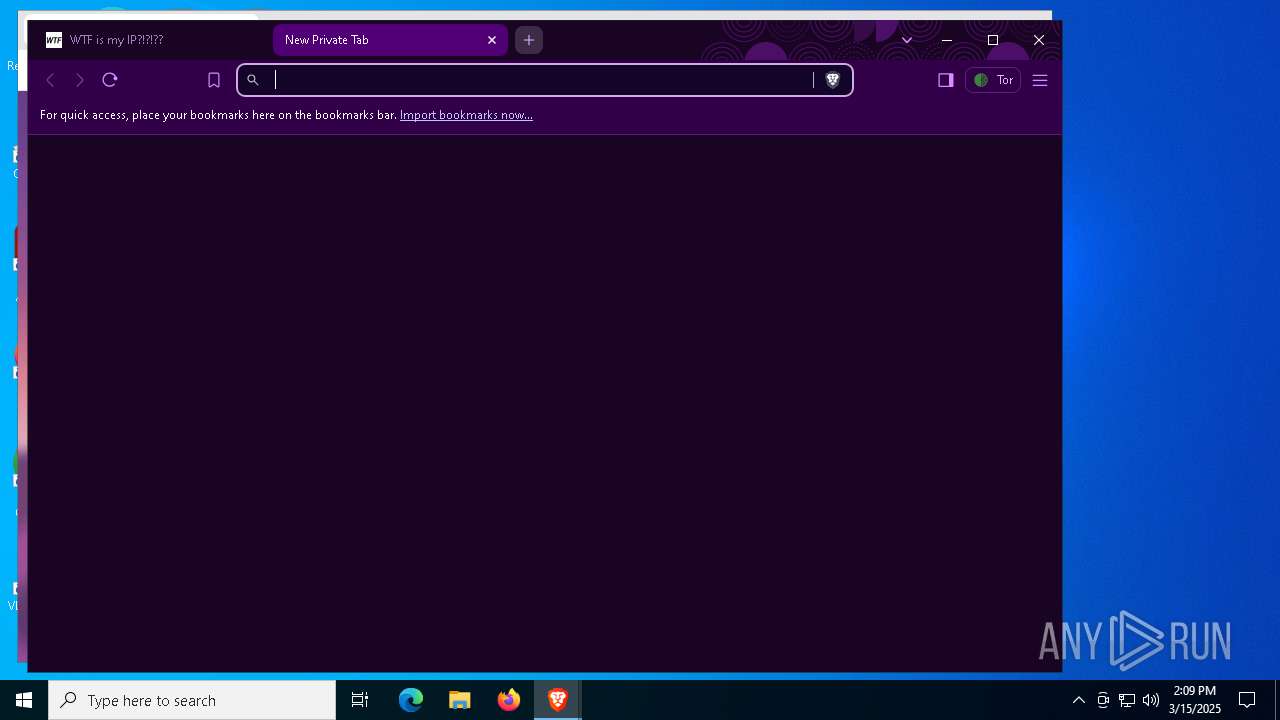The width and height of the screenshot is (1280, 720).
Task: Bookmark this page with the bookmark icon
Action: coord(214,80)
